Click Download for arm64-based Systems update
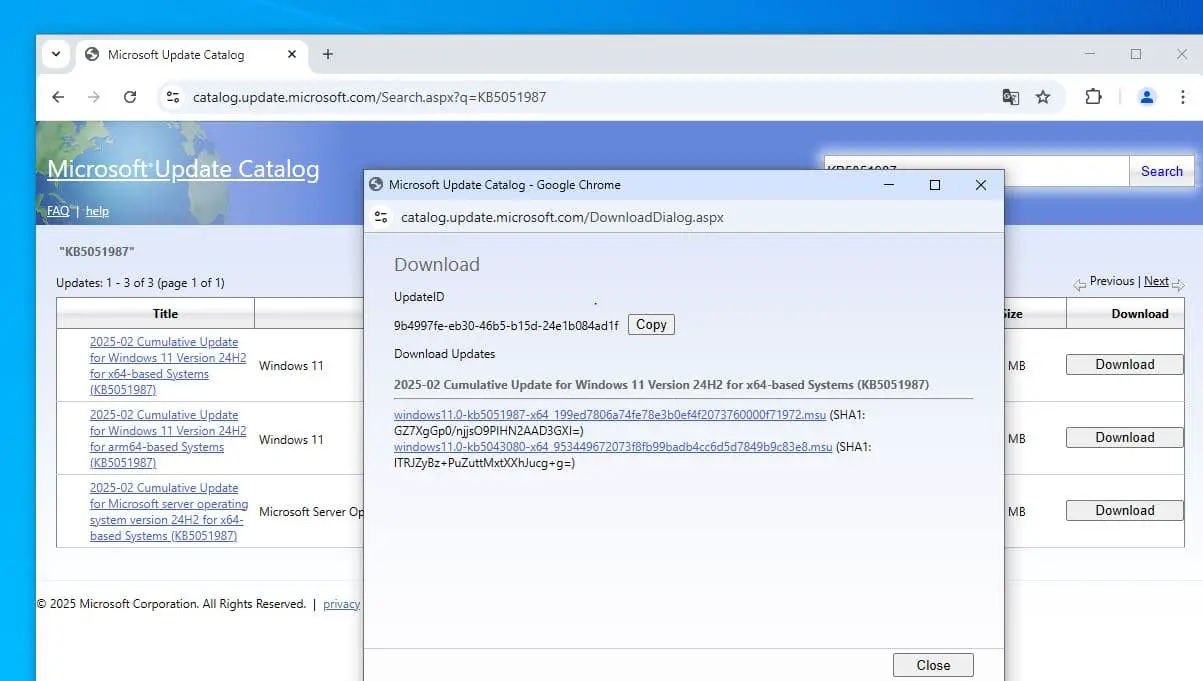The width and height of the screenshot is (1203, 681). point(1124,438)
